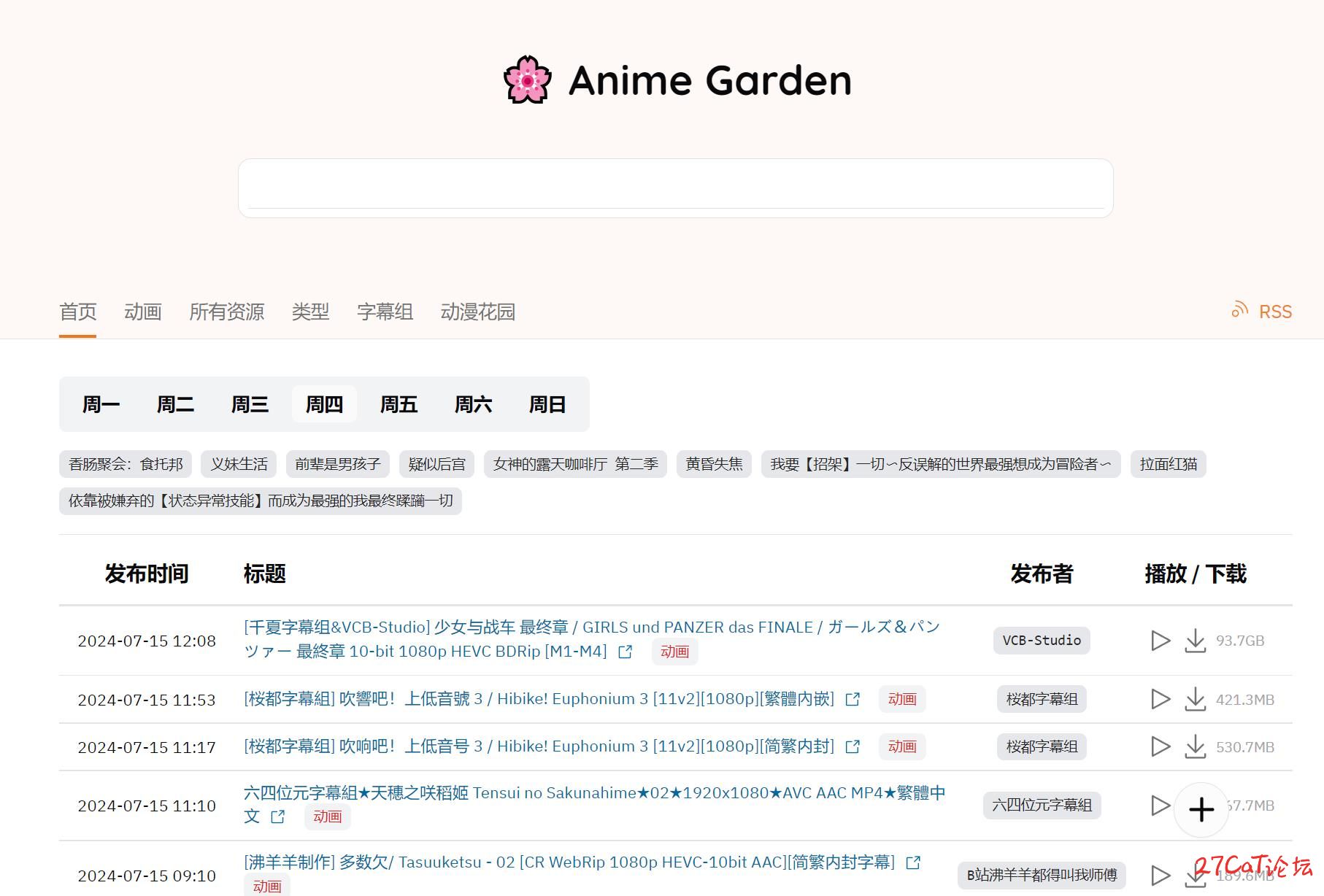The height and width of the screenshot is (896, 1324).
Task: Select 周一 weekday
Action: [101, 404]
